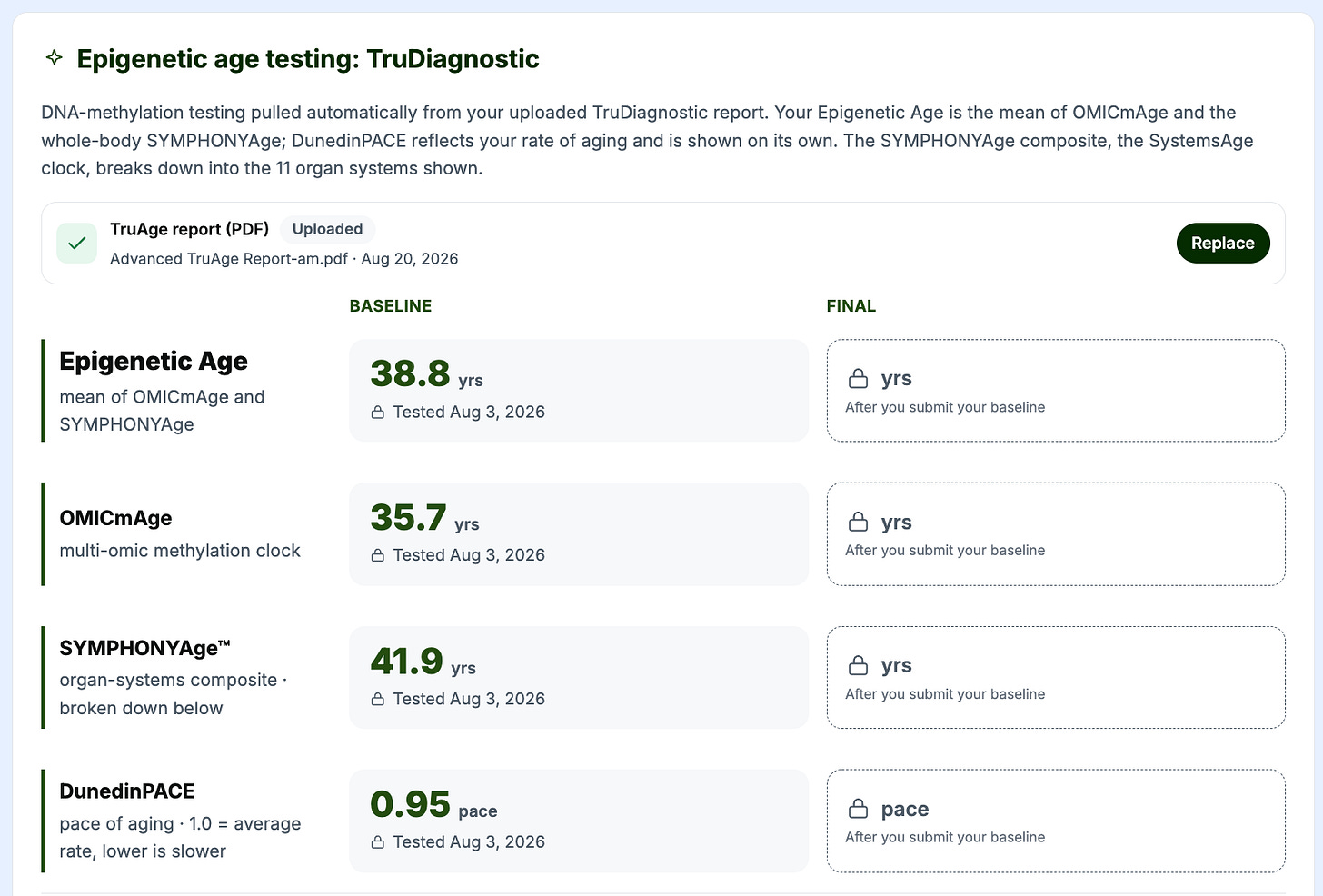Image resolution: width=1323 pixels, height=896 pixels.
Task: Click the DunedinPACE row title
Action: 127,791
